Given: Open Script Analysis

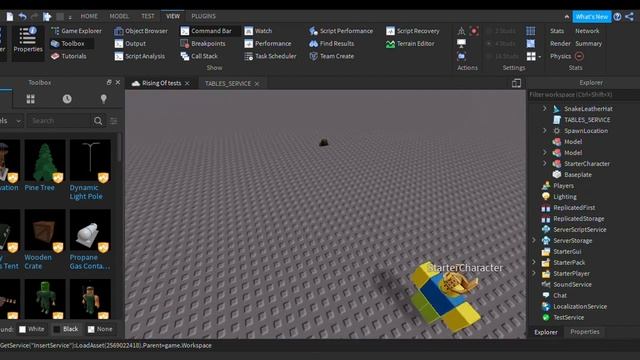Looking at the screenshot, I should tap(140, 56).
